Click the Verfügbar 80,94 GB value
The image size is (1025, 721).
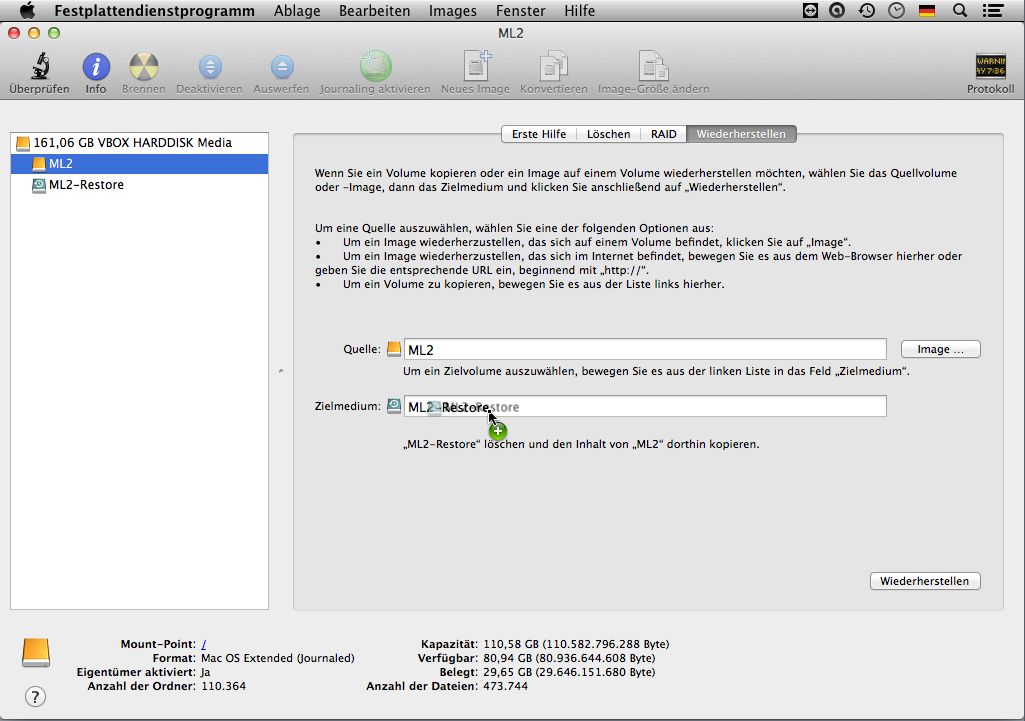[x=569, y=658]
